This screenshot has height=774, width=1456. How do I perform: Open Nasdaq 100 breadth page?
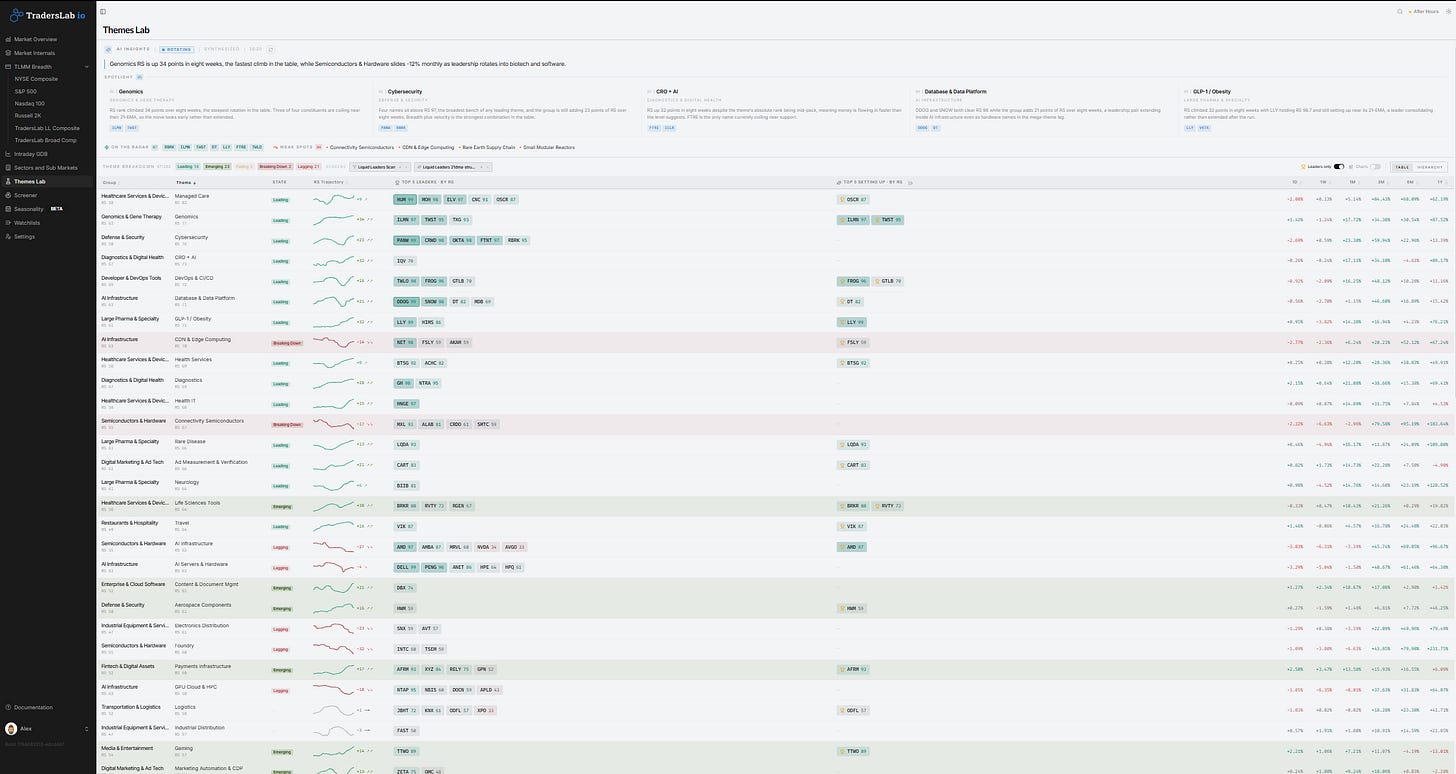[x=28, y=103]
